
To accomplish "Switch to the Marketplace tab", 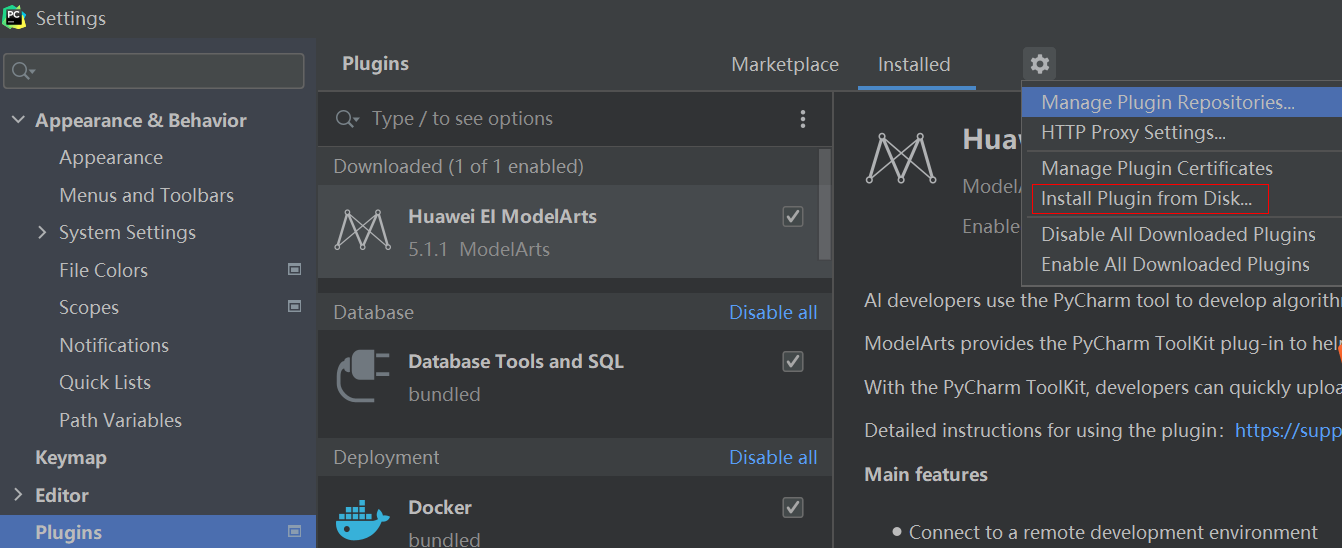I will (785, 65).
